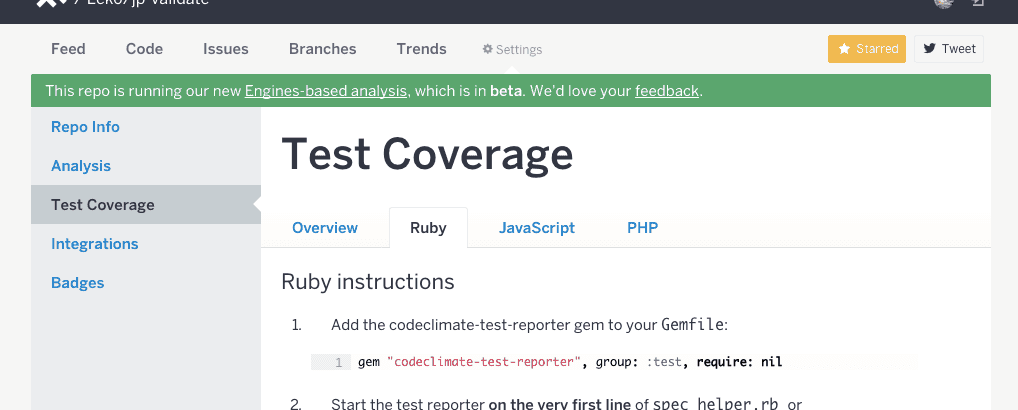The height and width of the screenshot is (410, 1018).
Task: Select the PHP instructions tab
Action: (642, 228)
